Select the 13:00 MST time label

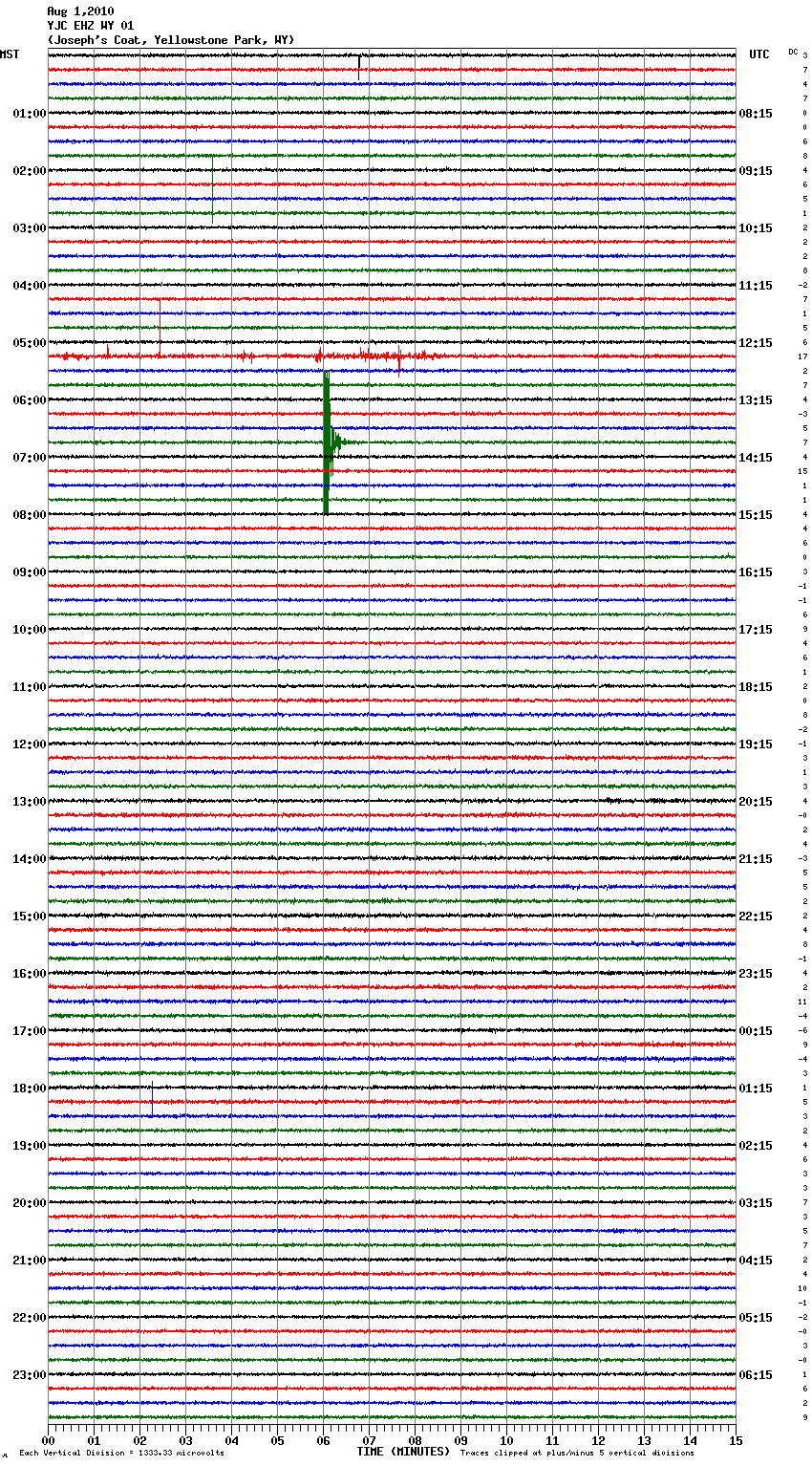click(30, 802)
